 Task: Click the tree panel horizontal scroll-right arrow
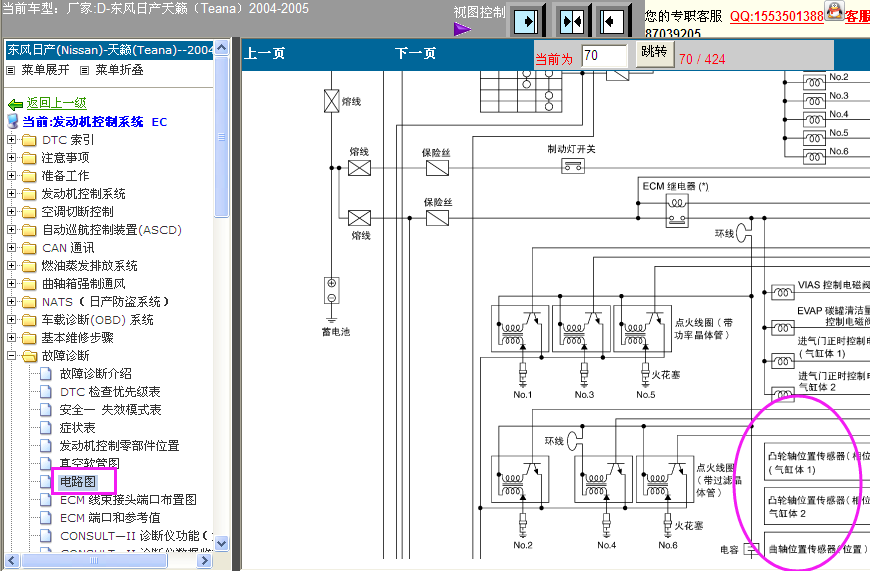[204, 560]
